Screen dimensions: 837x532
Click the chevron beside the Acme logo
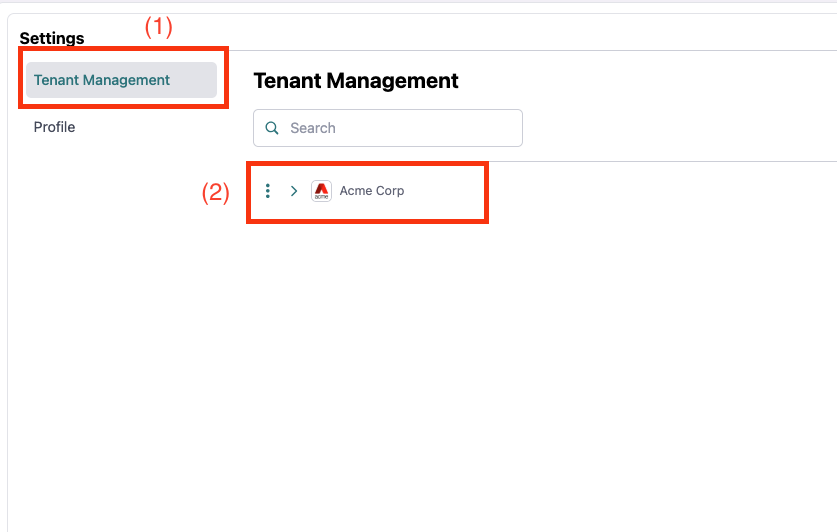pos(294,191)
